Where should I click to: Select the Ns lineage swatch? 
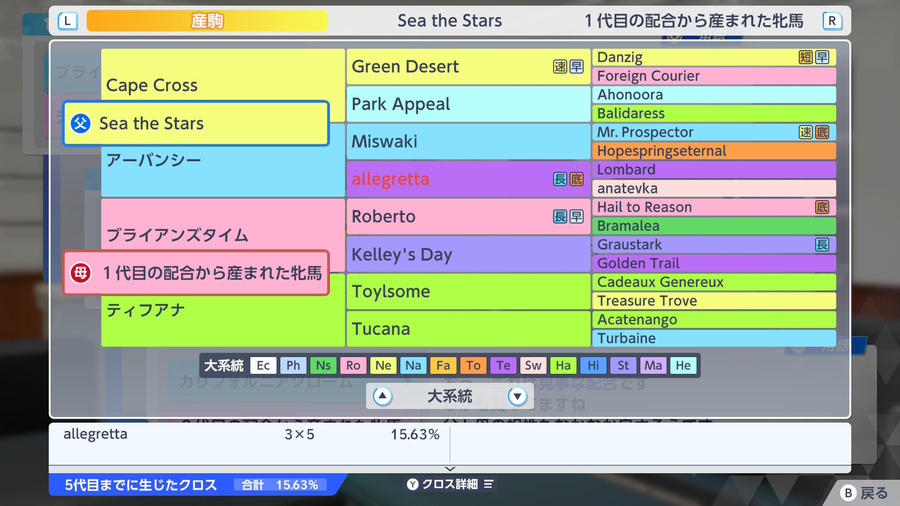tap(323, 365)
